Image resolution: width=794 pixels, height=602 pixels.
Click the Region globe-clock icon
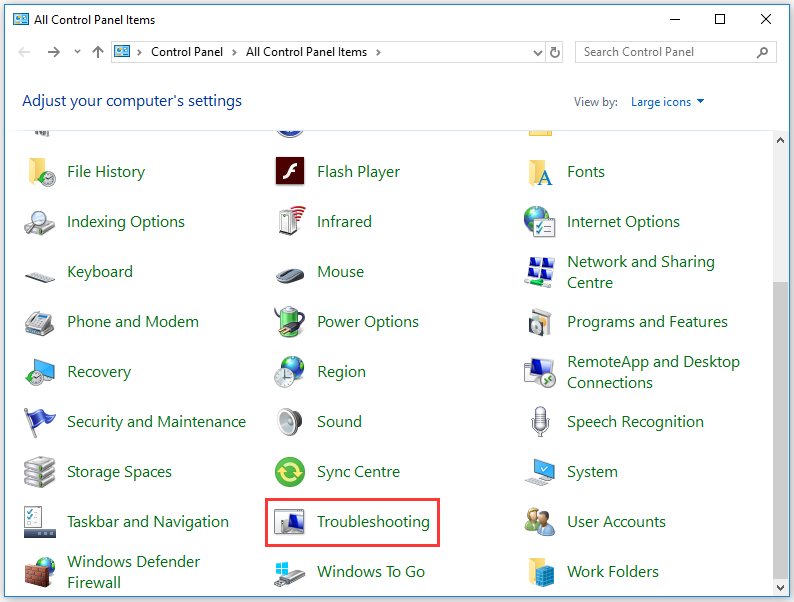coord(289,372)
